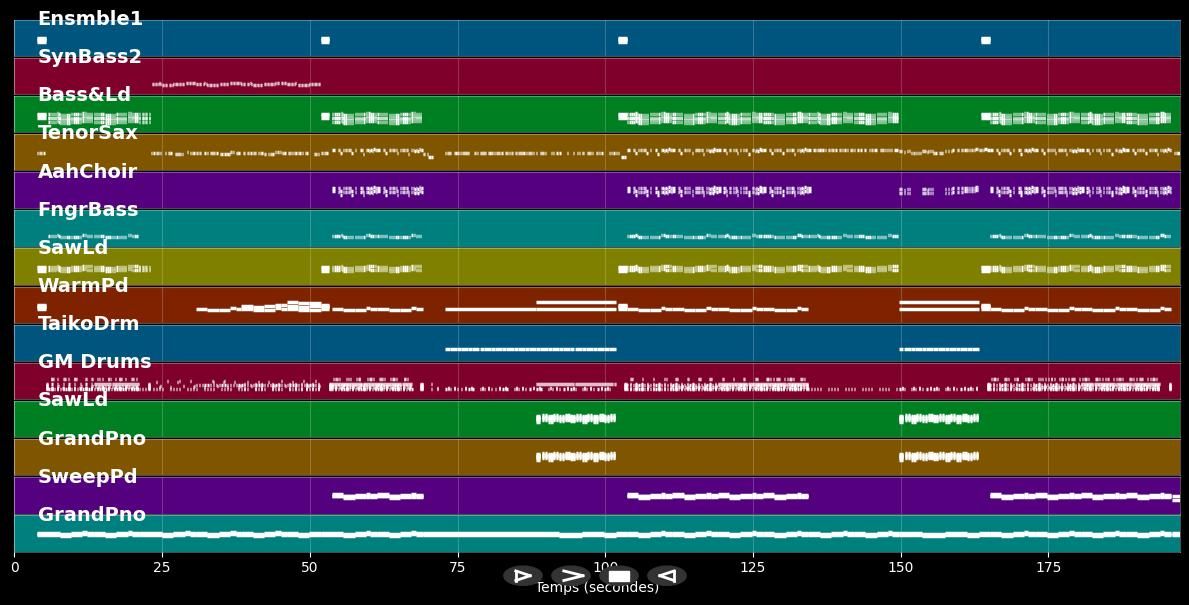Viewport: 1189px width, 605px height.
Task: Select the SynBass2 track label
Action: point(89,57)
